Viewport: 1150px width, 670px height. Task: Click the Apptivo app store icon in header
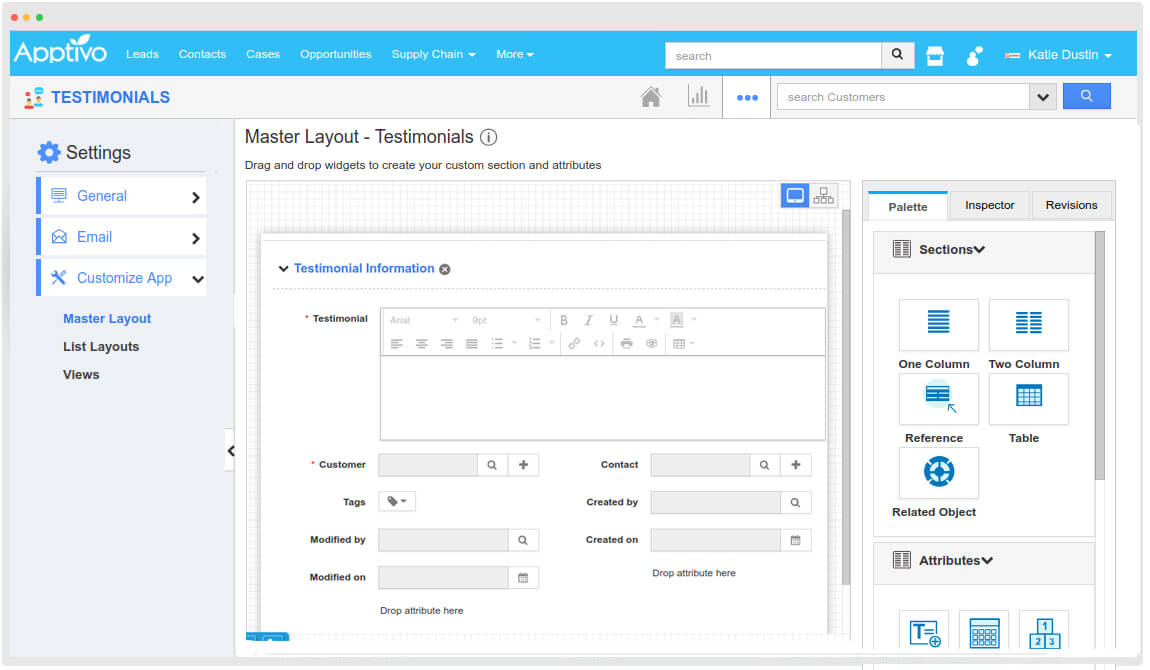934,55
